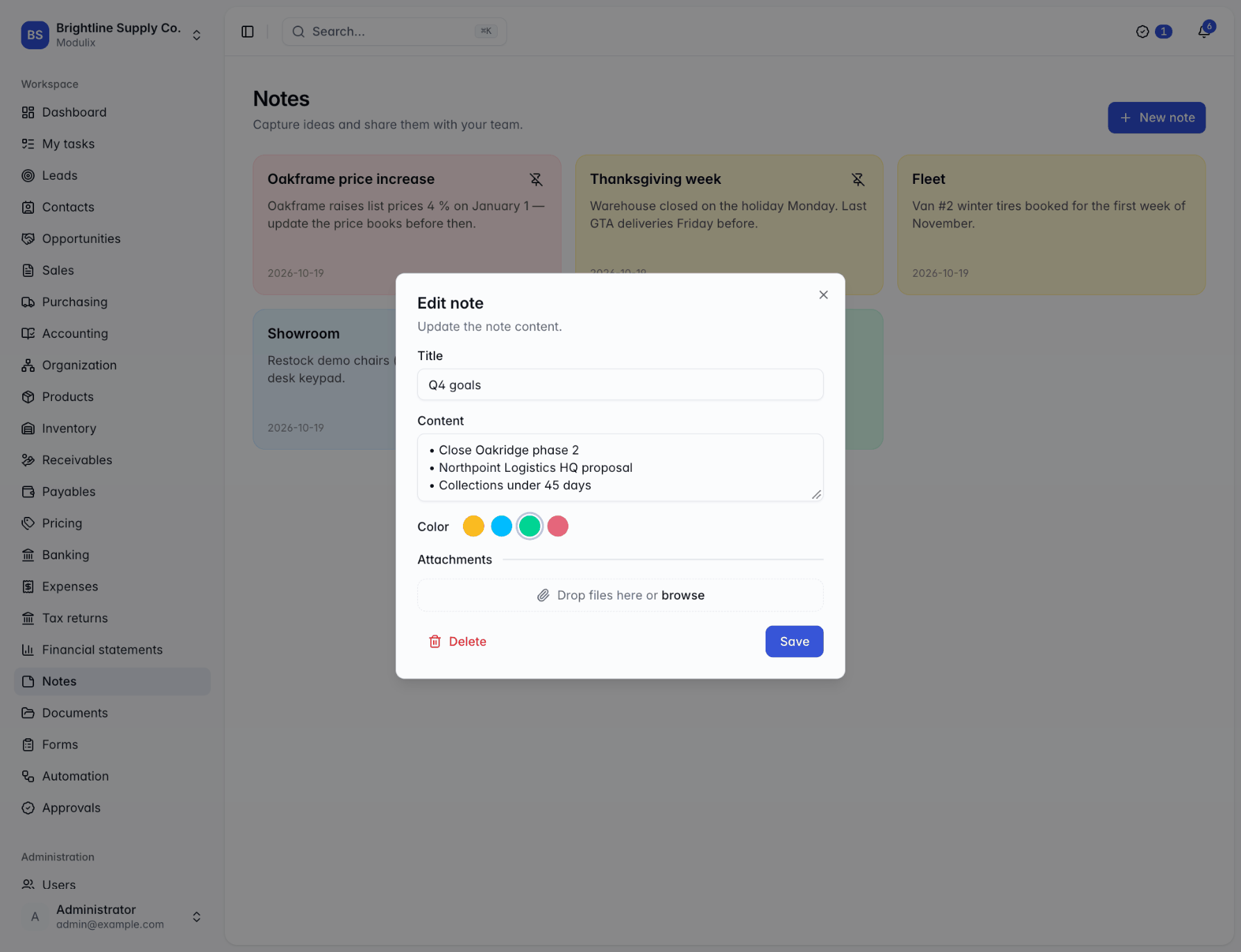Go to Documents in sidebar

112,713
